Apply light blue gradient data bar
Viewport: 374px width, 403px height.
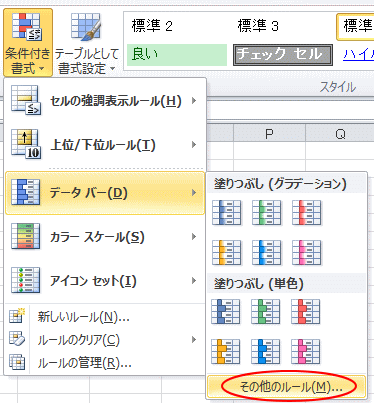pos(267,252)
